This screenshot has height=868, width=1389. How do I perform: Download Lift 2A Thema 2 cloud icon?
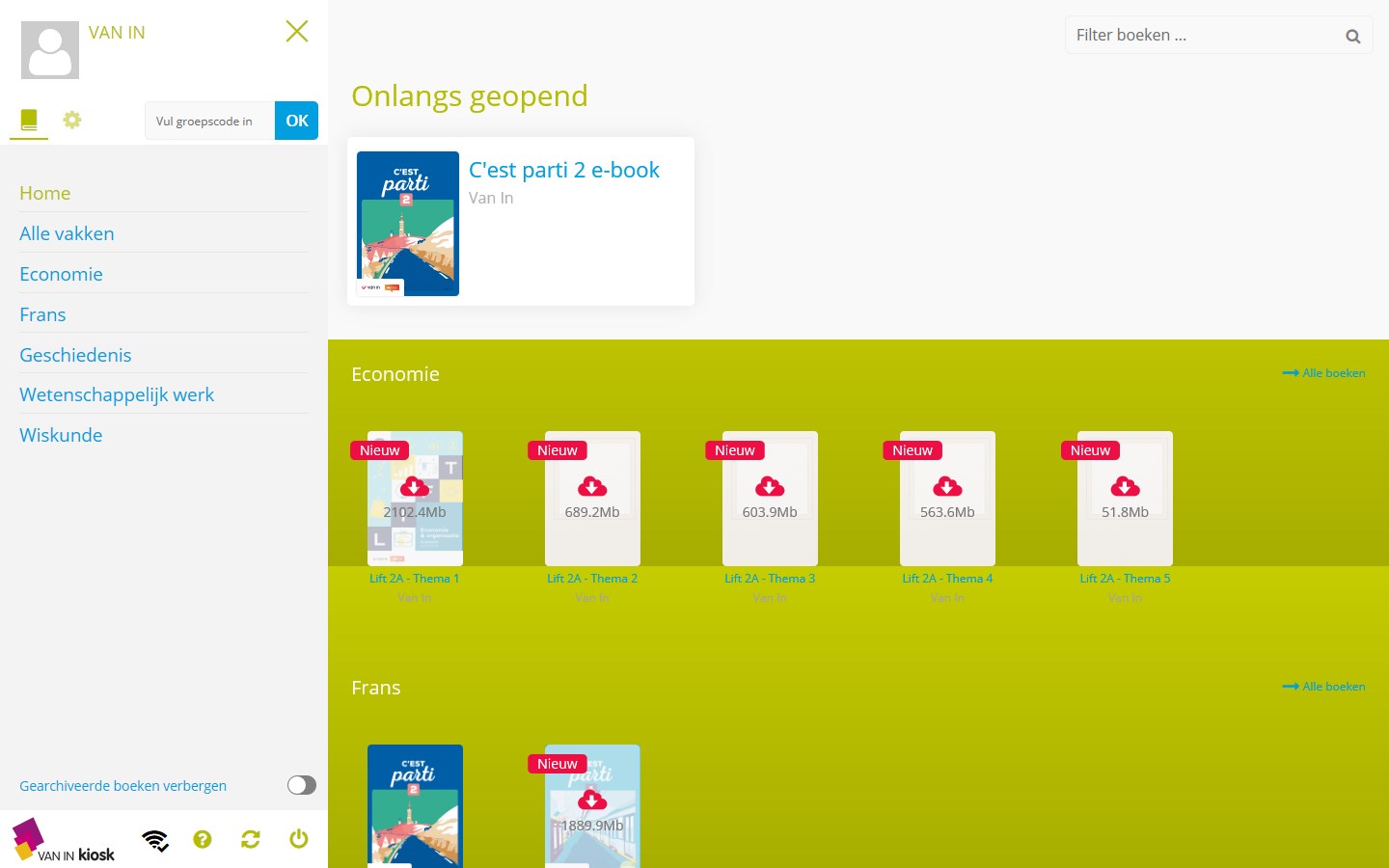point(592,486)
